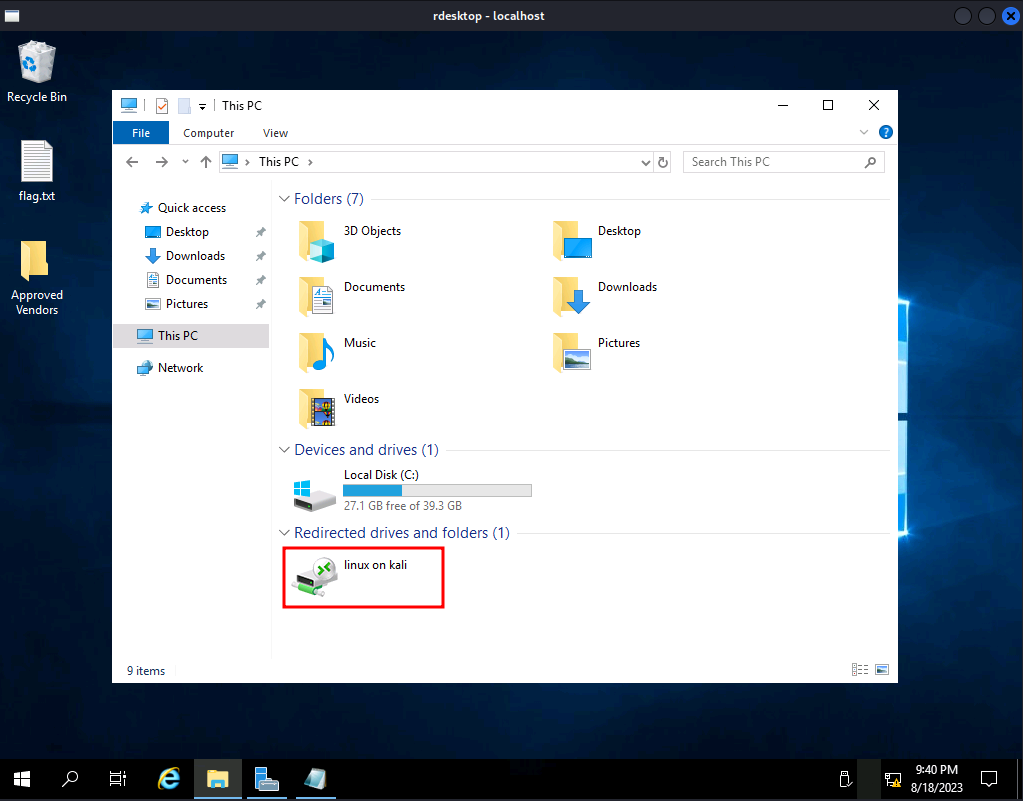Open the address bar history dropdown
The image size is (1023, 801).
645,162
